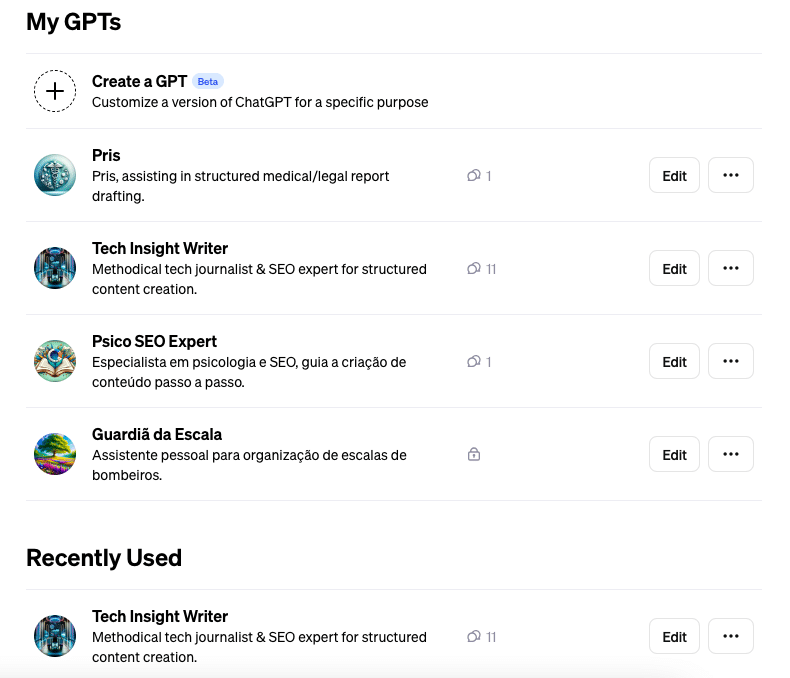
Task: Open more options for Tech Insight Writer in Recently Used
Action: point(730,636)
